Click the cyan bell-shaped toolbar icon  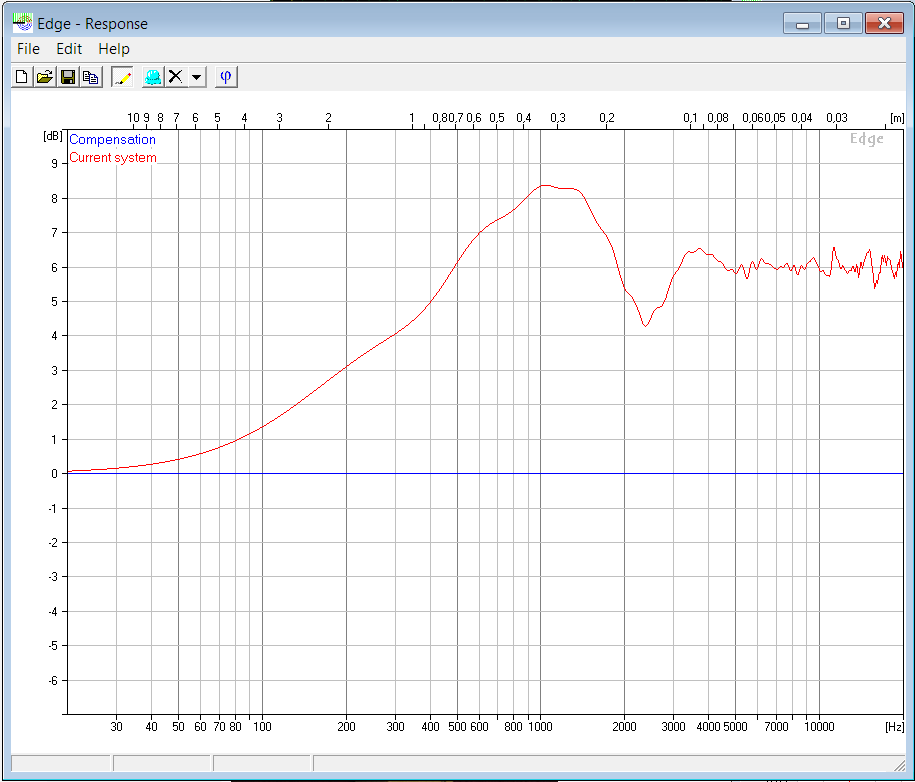[153, 77]
